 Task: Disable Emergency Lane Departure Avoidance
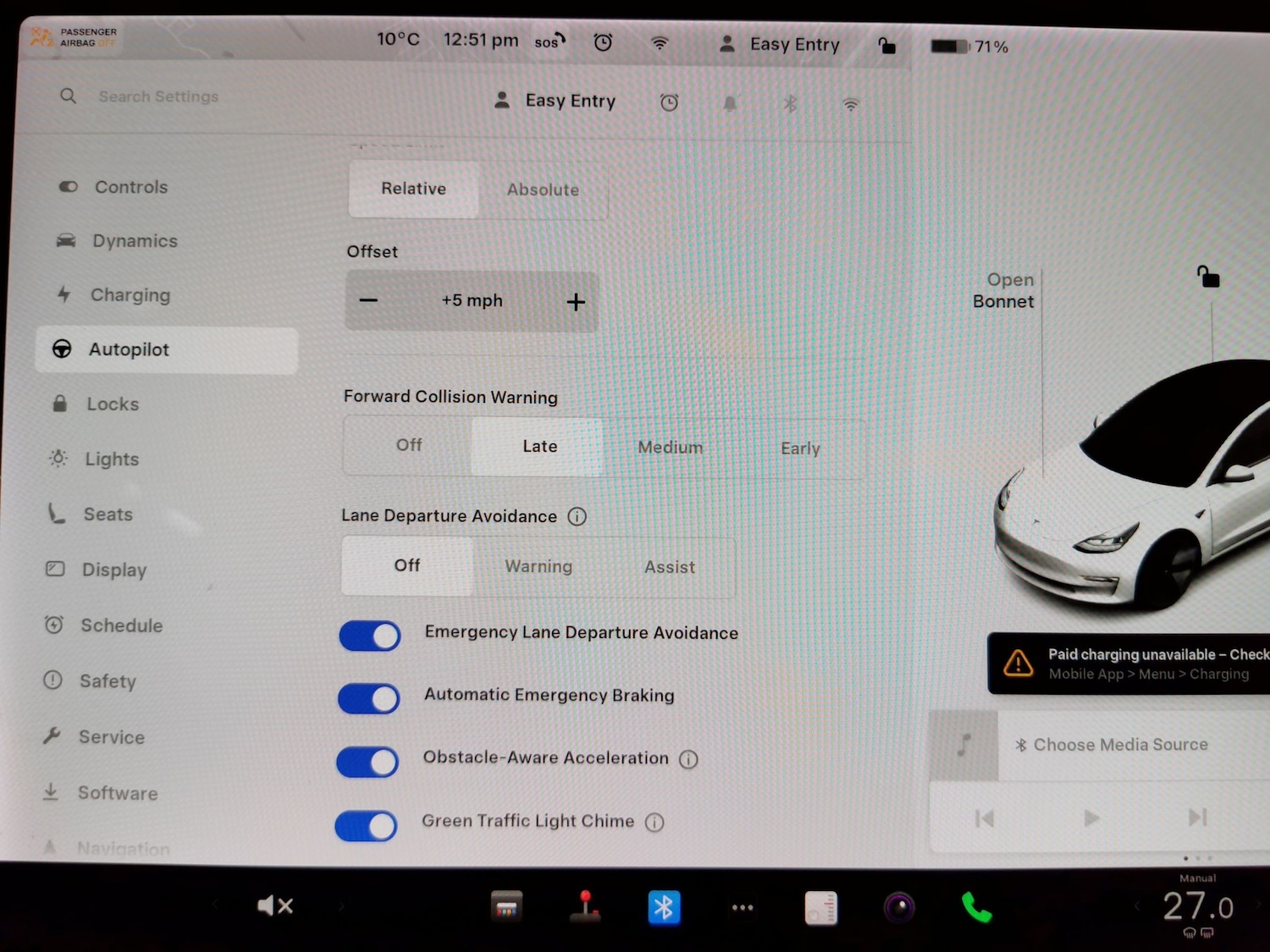pyautogui.click(x=369, y=636)
